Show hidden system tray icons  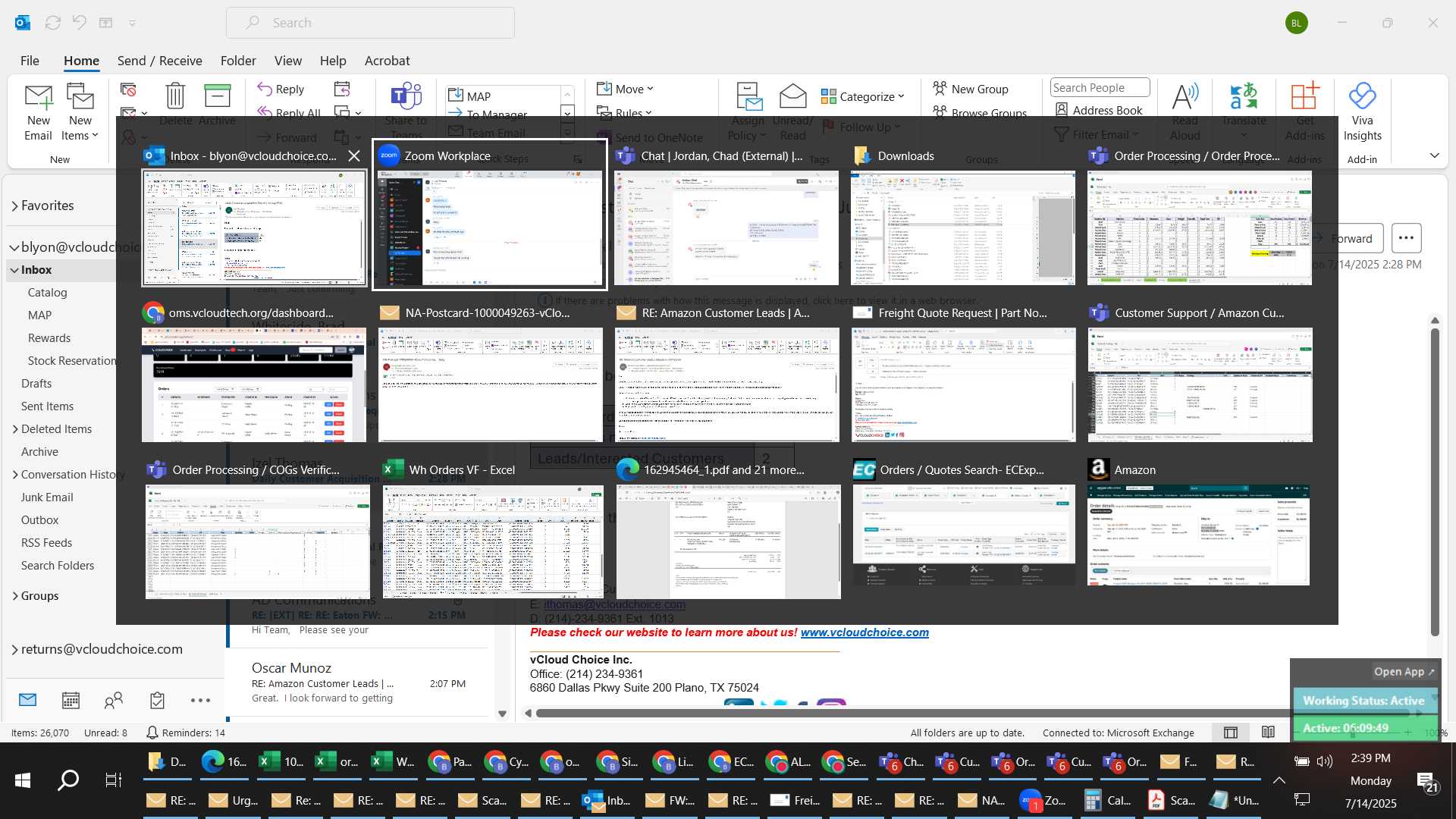point(1279,780)
